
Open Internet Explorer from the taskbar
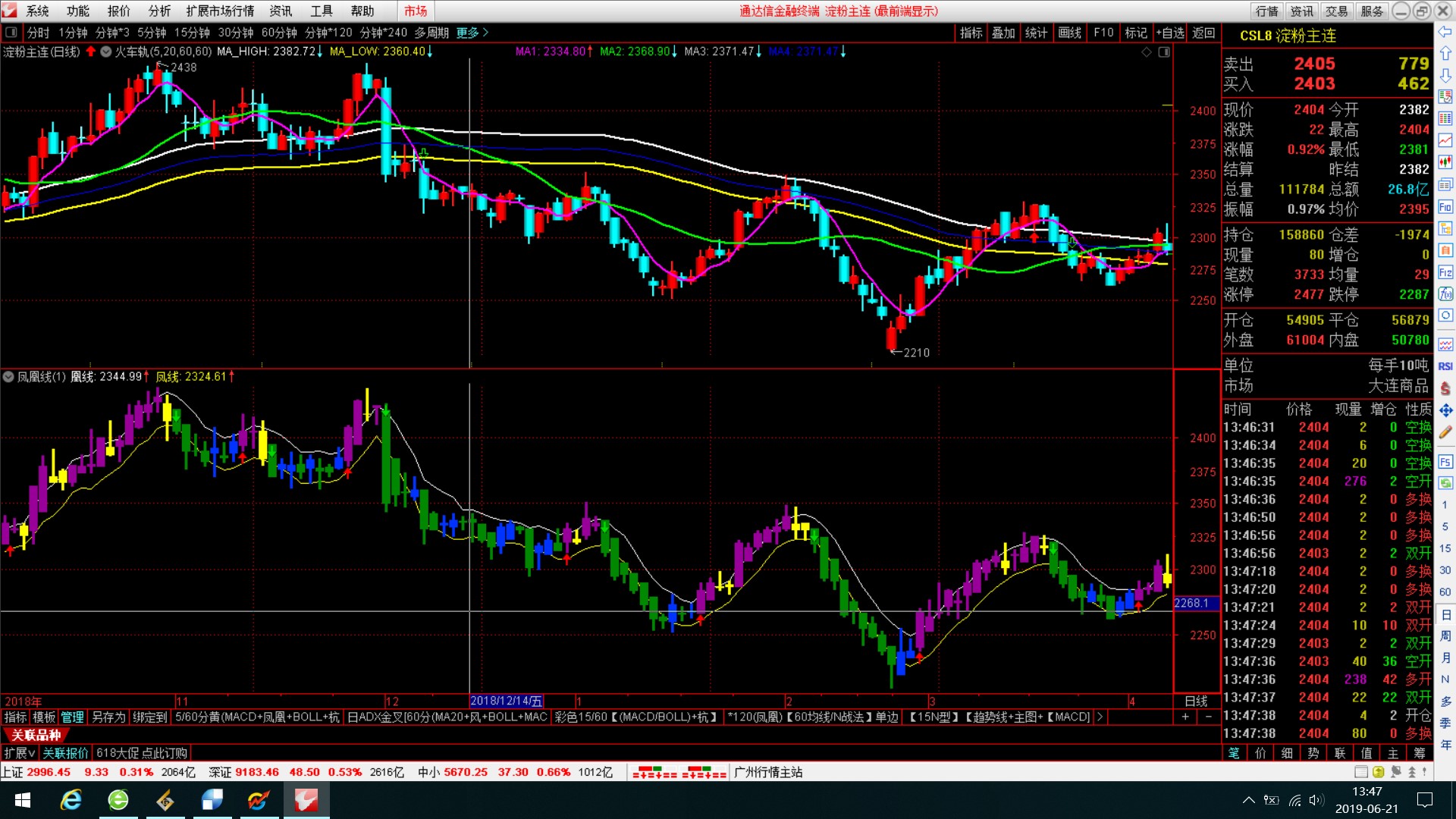pos(71,800)
